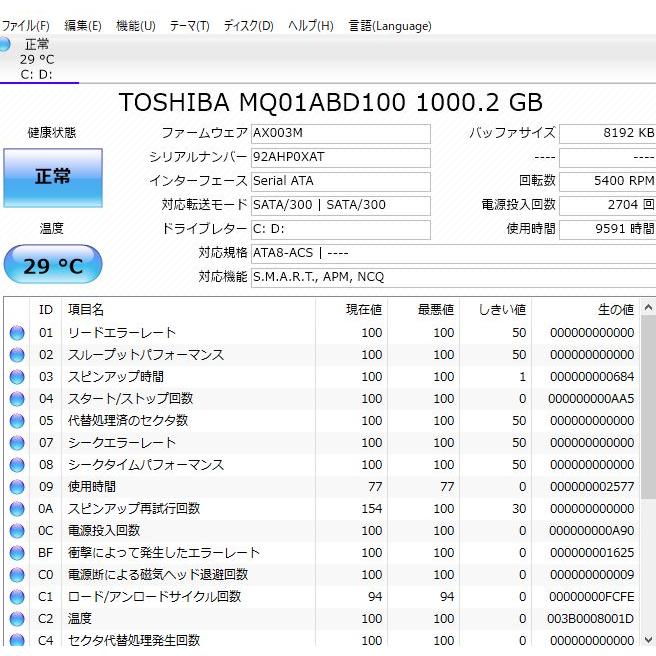
Task: Click status icon for row 07 シークエラーレート
Action: (17, 443)
